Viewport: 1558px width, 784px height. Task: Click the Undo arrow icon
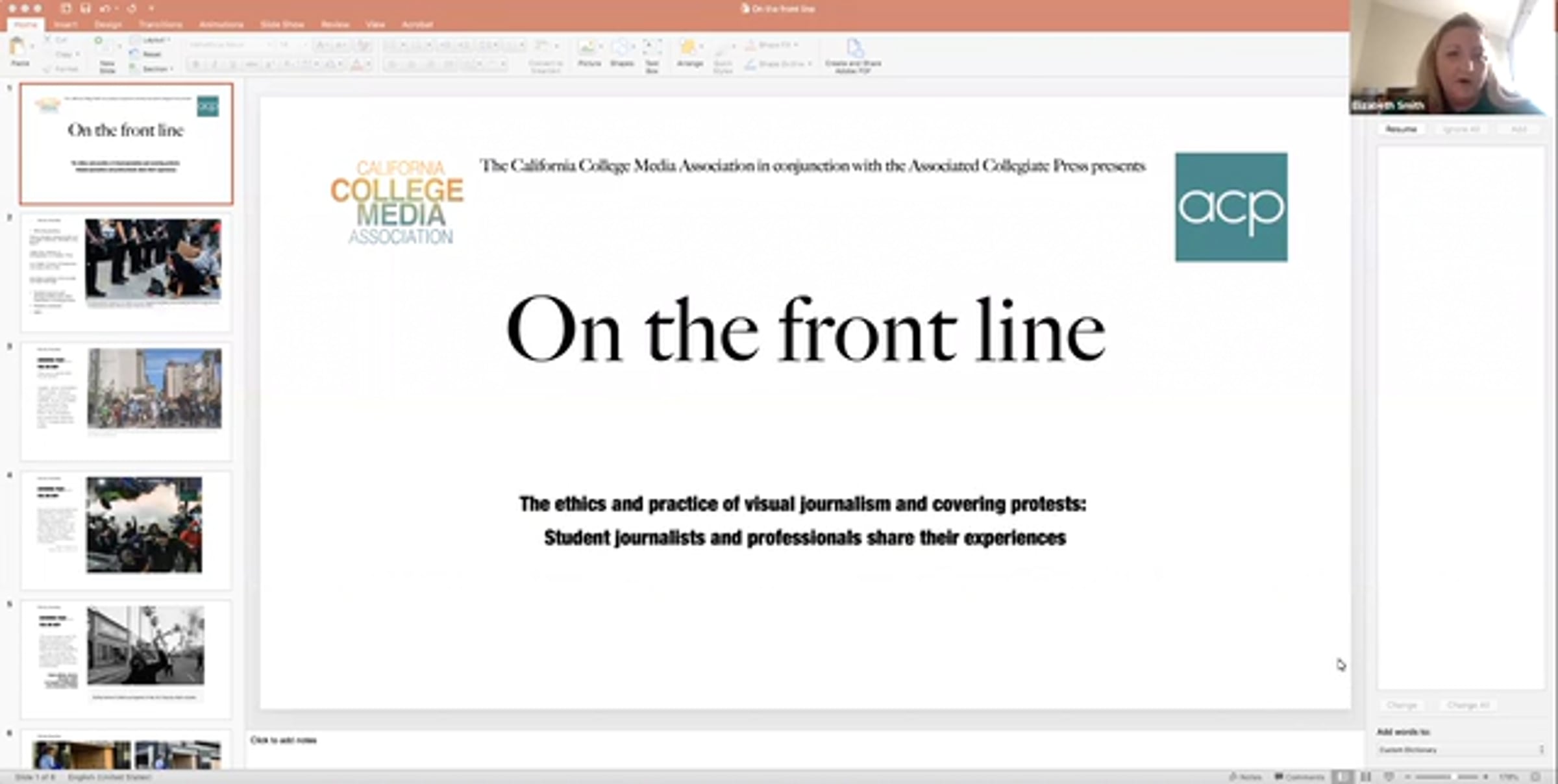(105, 8)
